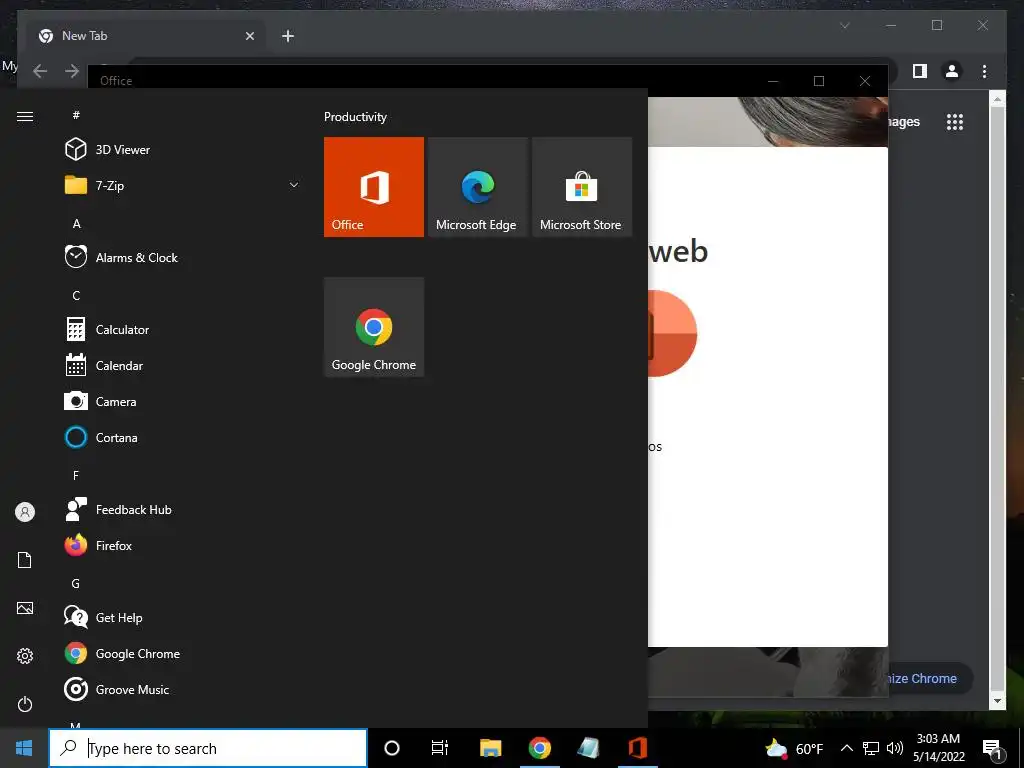Click the Chrome scrollbar up arrow
This screenshot has height=768, width=1024.
997,99
